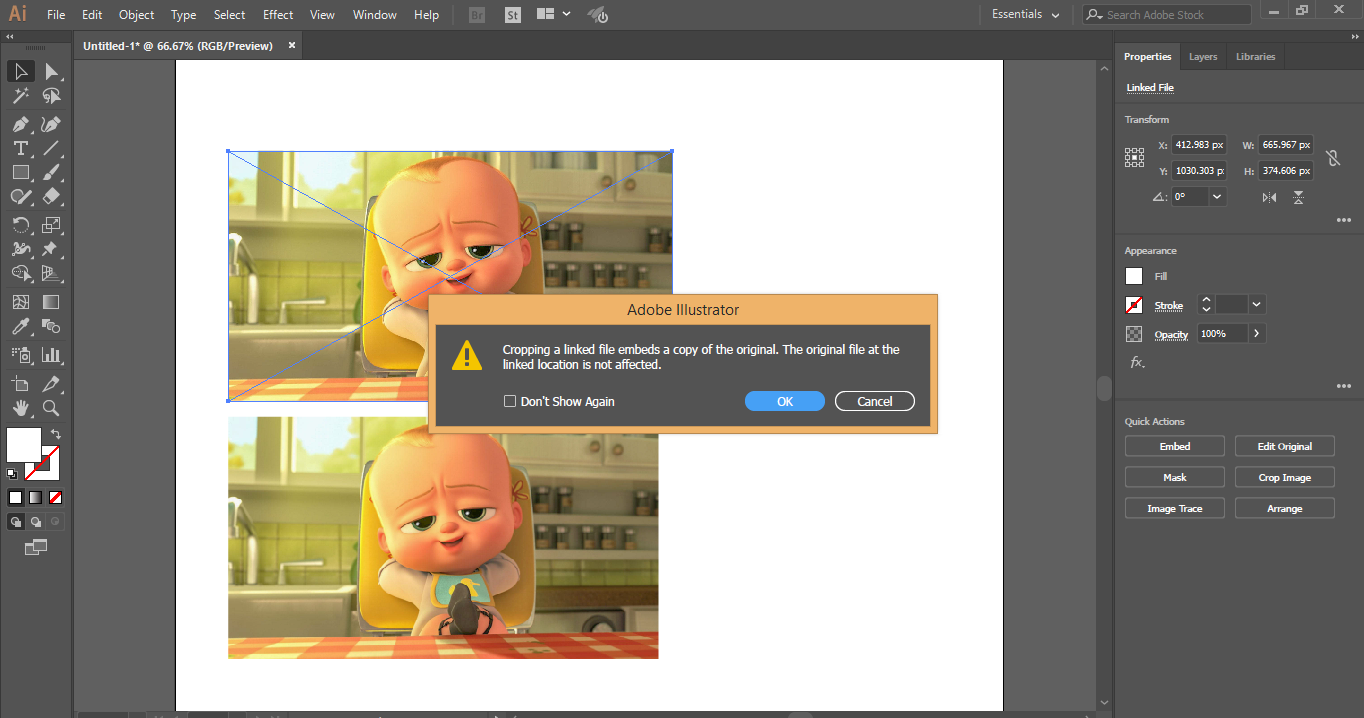
Task: Switch to the Layers tab
Action: [1202, 56]
